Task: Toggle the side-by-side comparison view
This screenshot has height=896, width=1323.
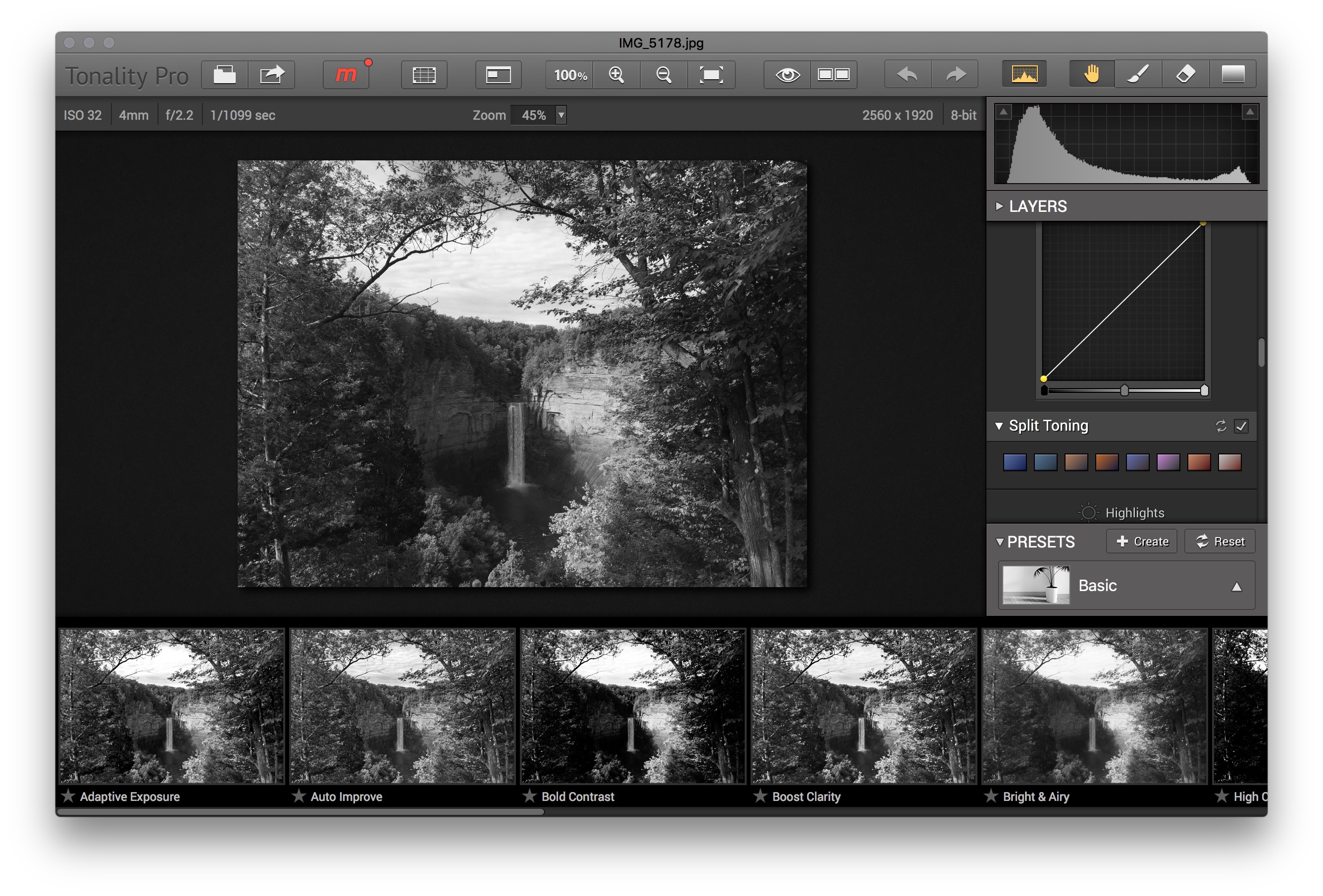Action: point(835,75)
